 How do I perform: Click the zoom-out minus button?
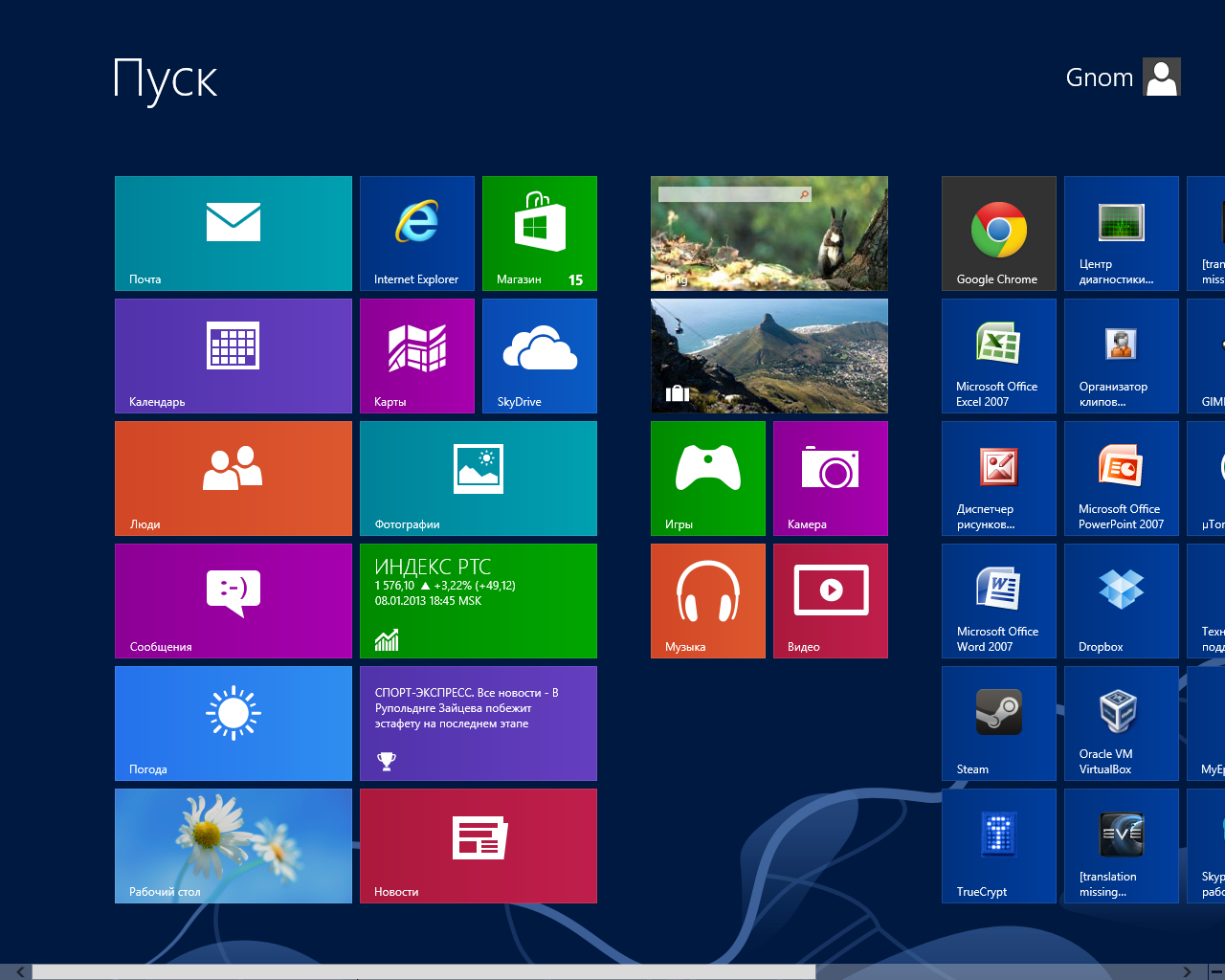tap(1215, 972)
